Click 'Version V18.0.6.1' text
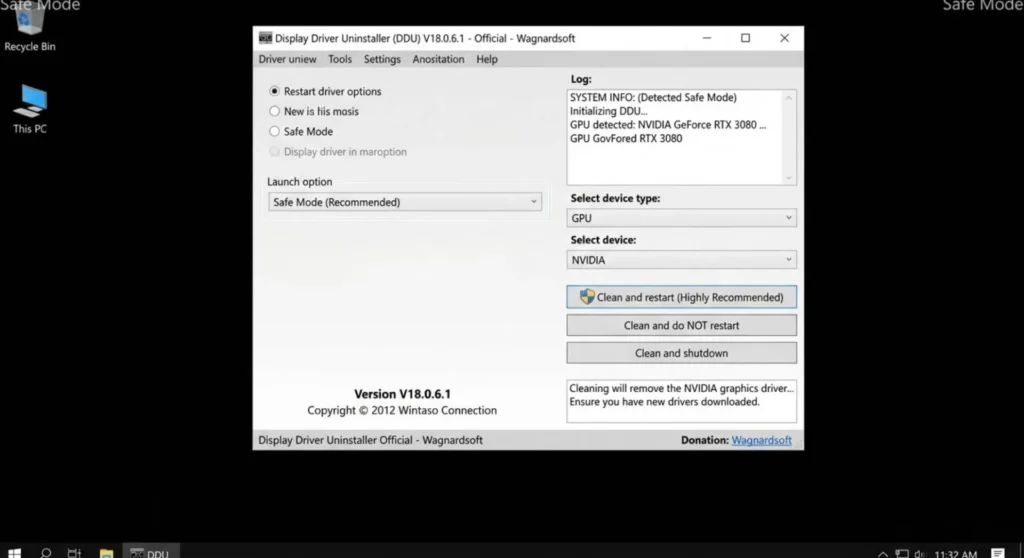 [402, 394]
